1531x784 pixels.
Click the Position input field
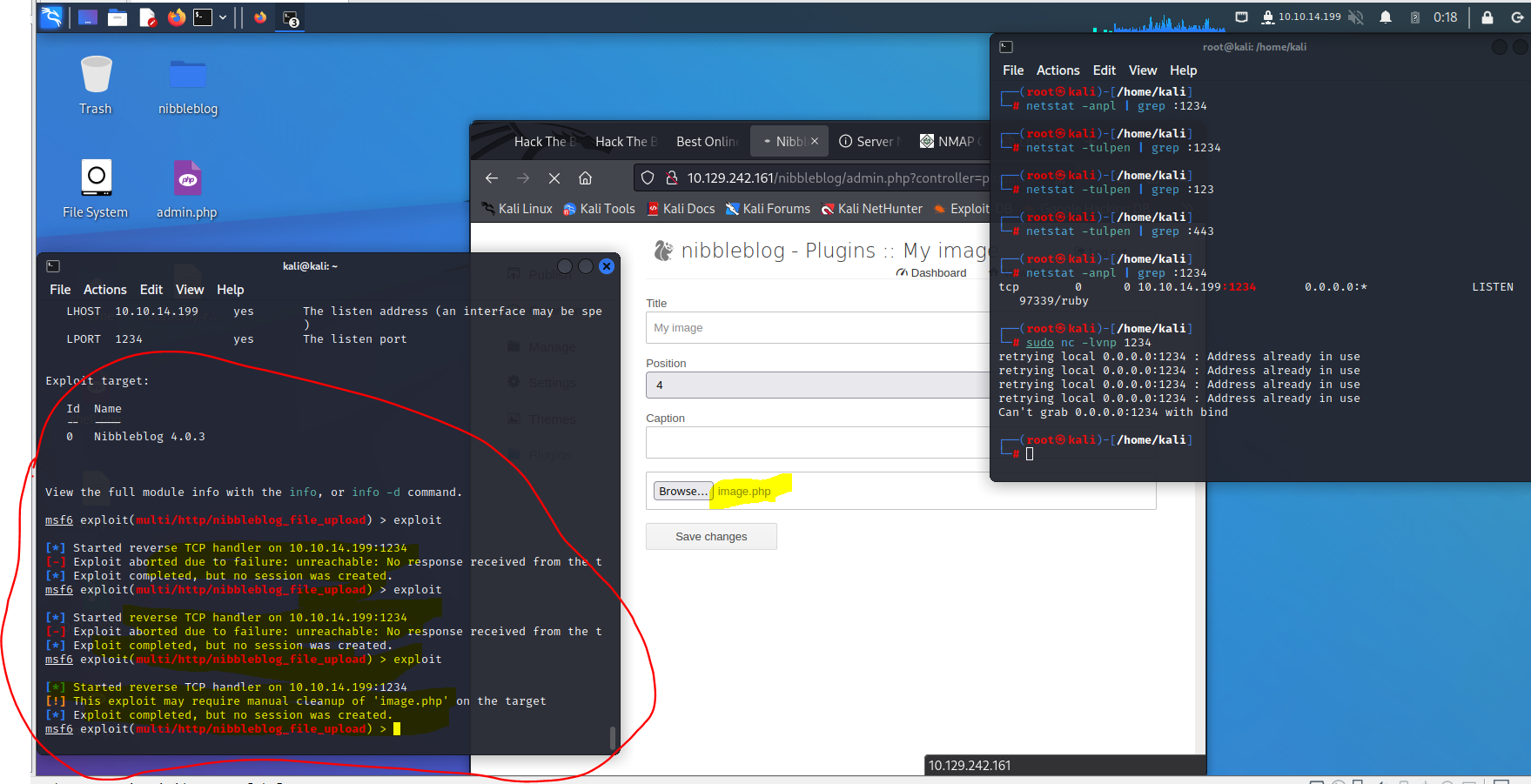817,385
